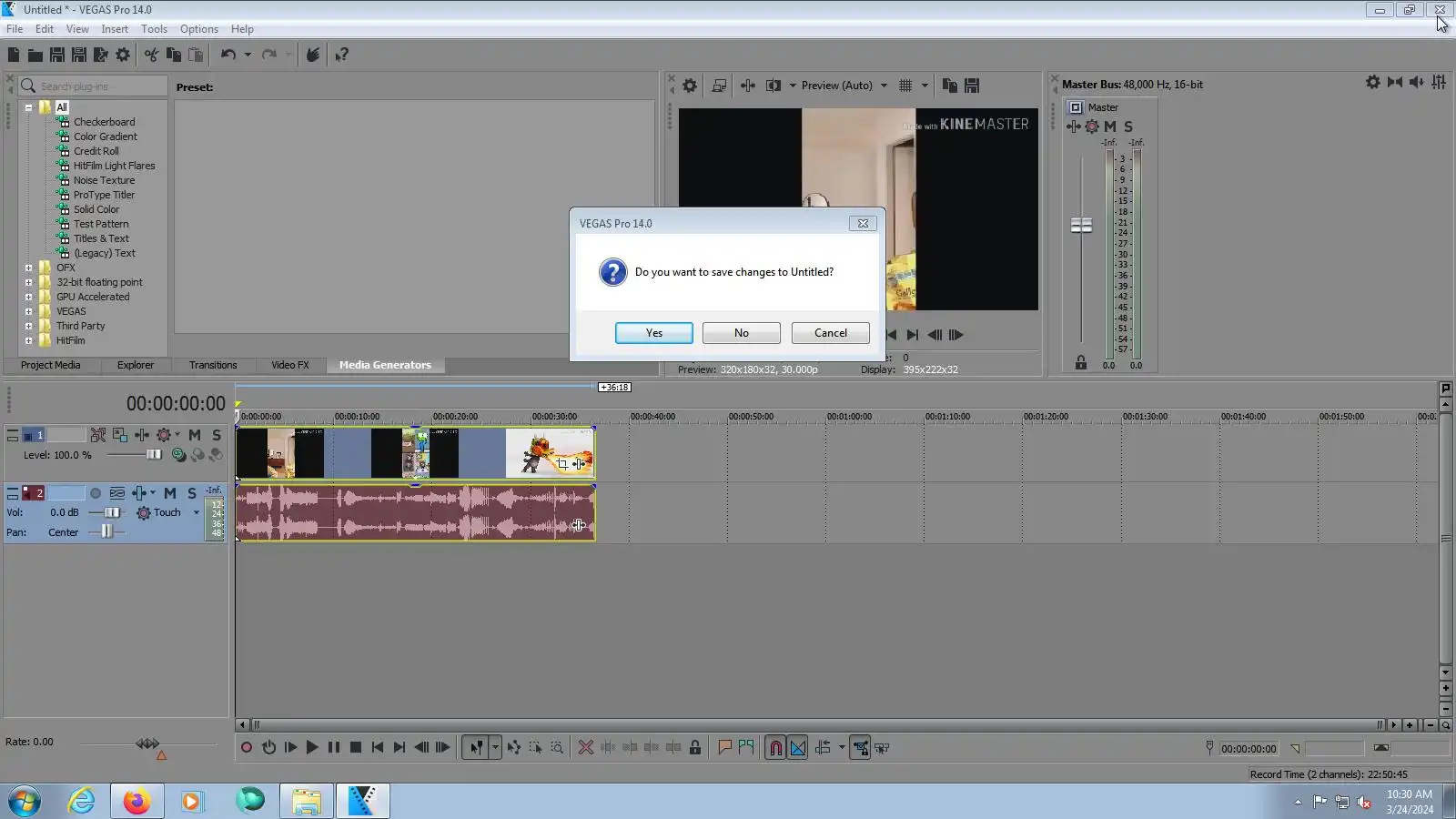Image resolution: width=1456 pixels, height=819 pixels.
Task: Open the Options menu
Action: pyautogui.click(x=199, y=29)
